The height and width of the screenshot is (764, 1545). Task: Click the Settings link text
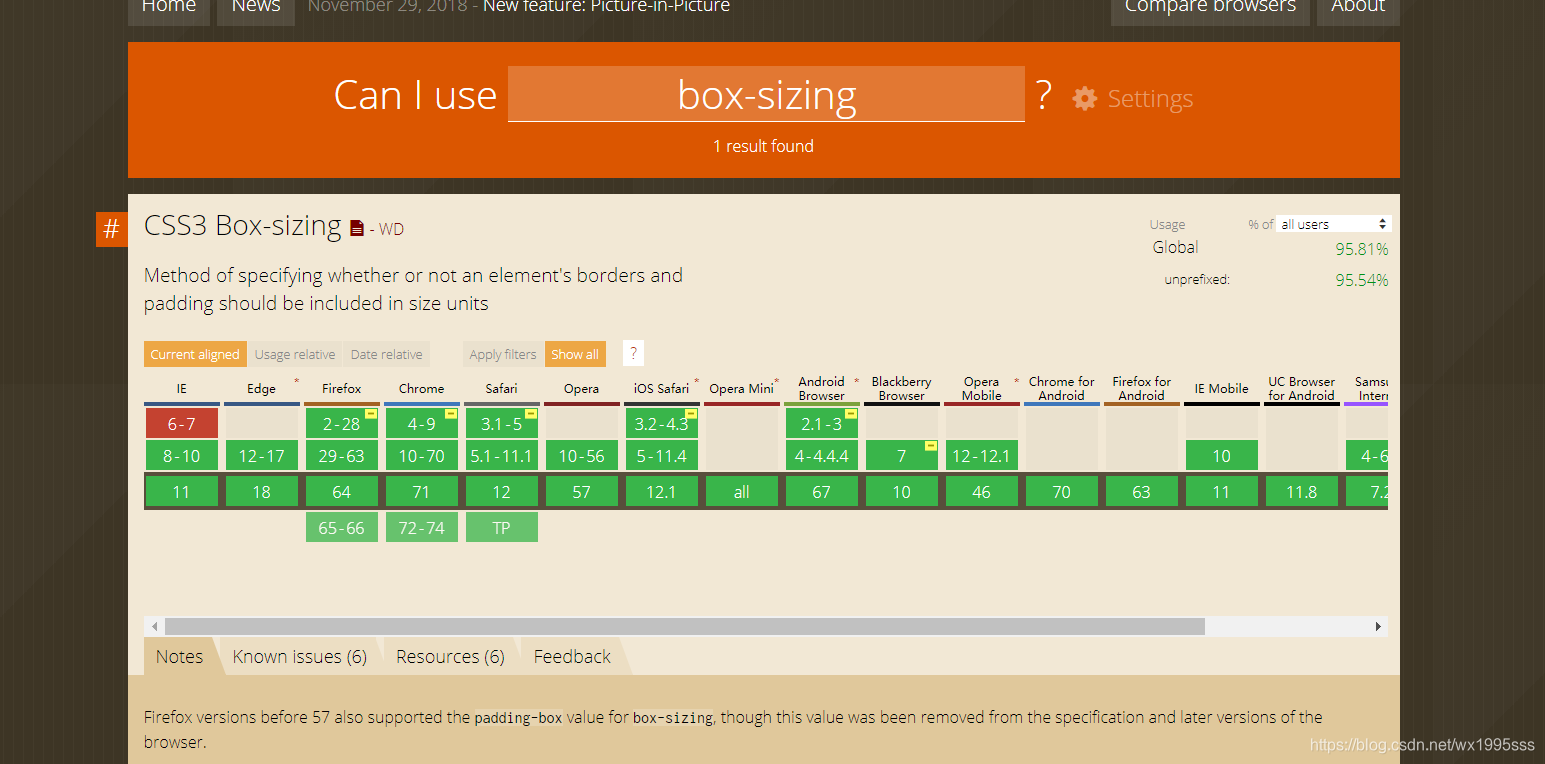pos(1150,98)
